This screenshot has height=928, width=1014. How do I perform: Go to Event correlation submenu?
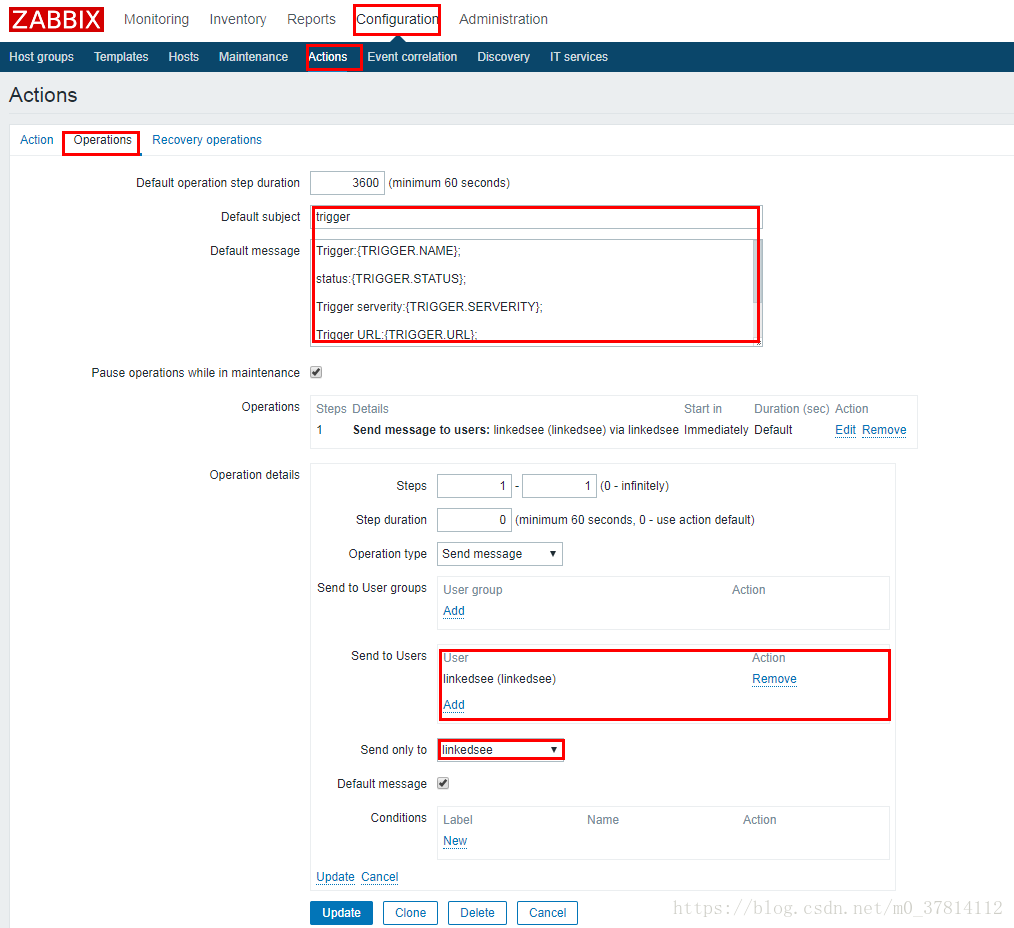(x=412, y=57)
